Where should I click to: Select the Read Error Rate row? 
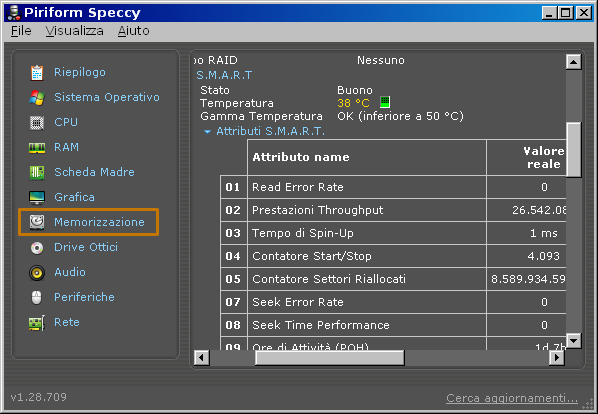click(393, 187)
